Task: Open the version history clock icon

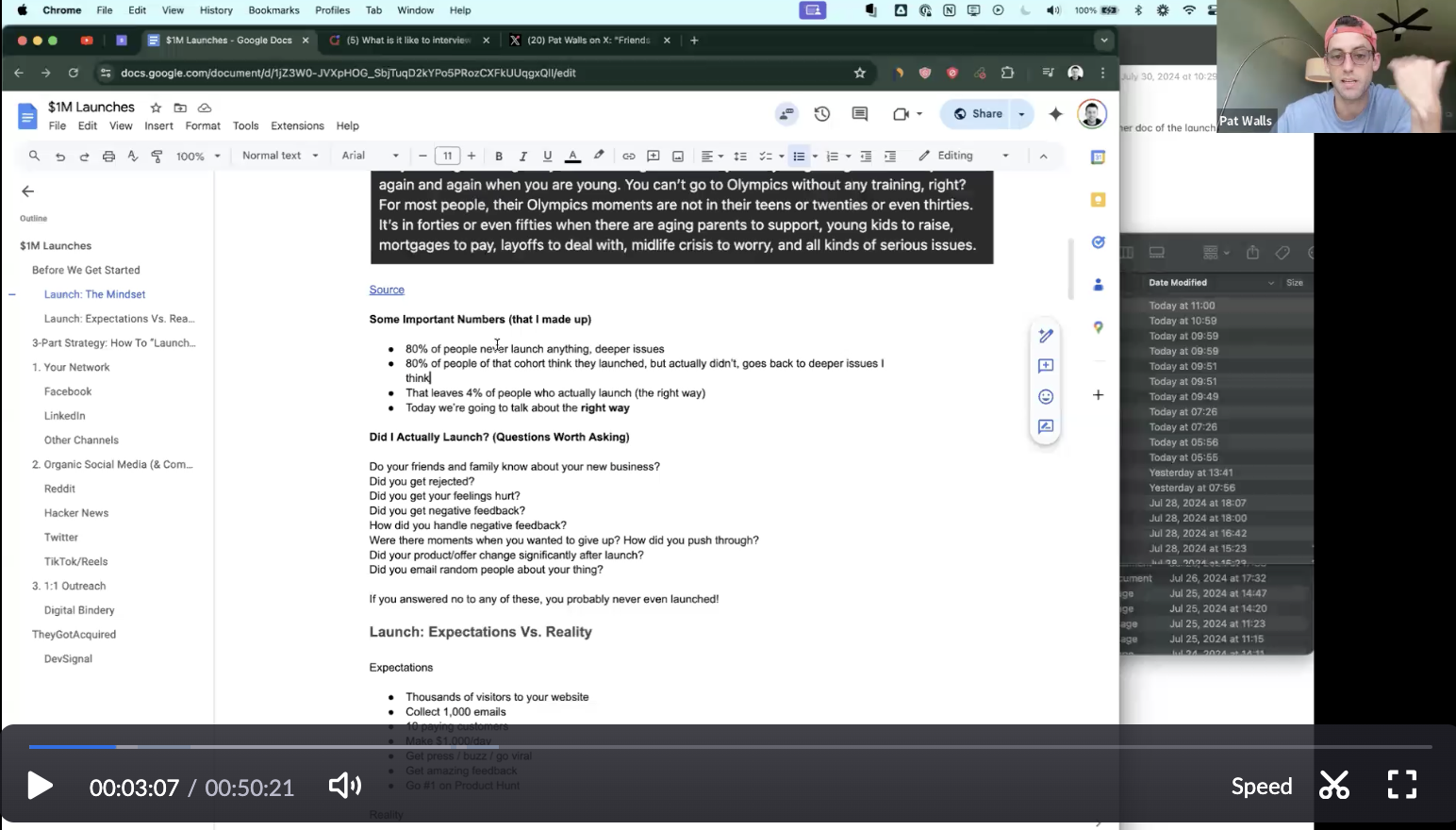Action: point(822,114)
